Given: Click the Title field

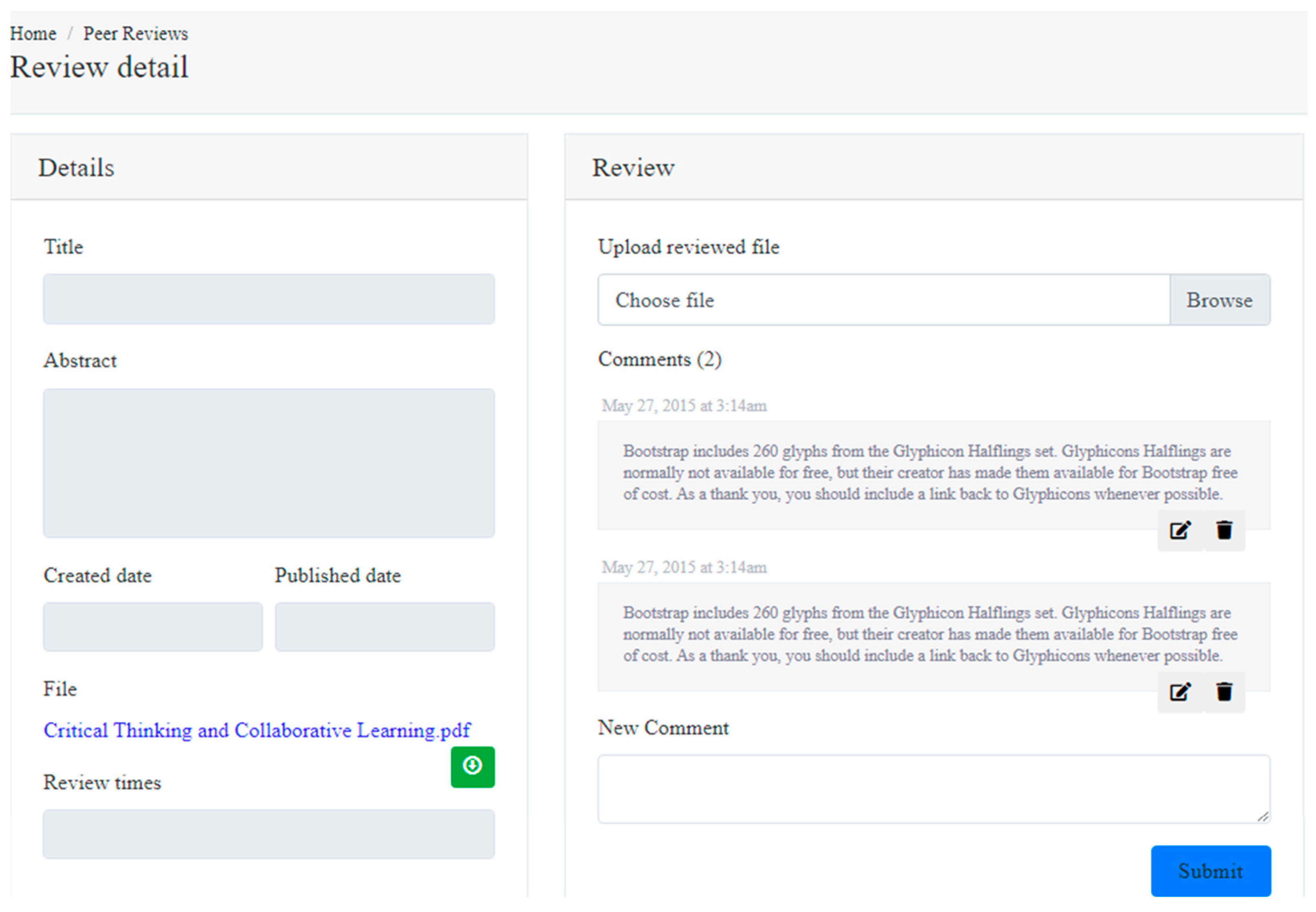Looking at the screenshot, I should click(269, 299).
